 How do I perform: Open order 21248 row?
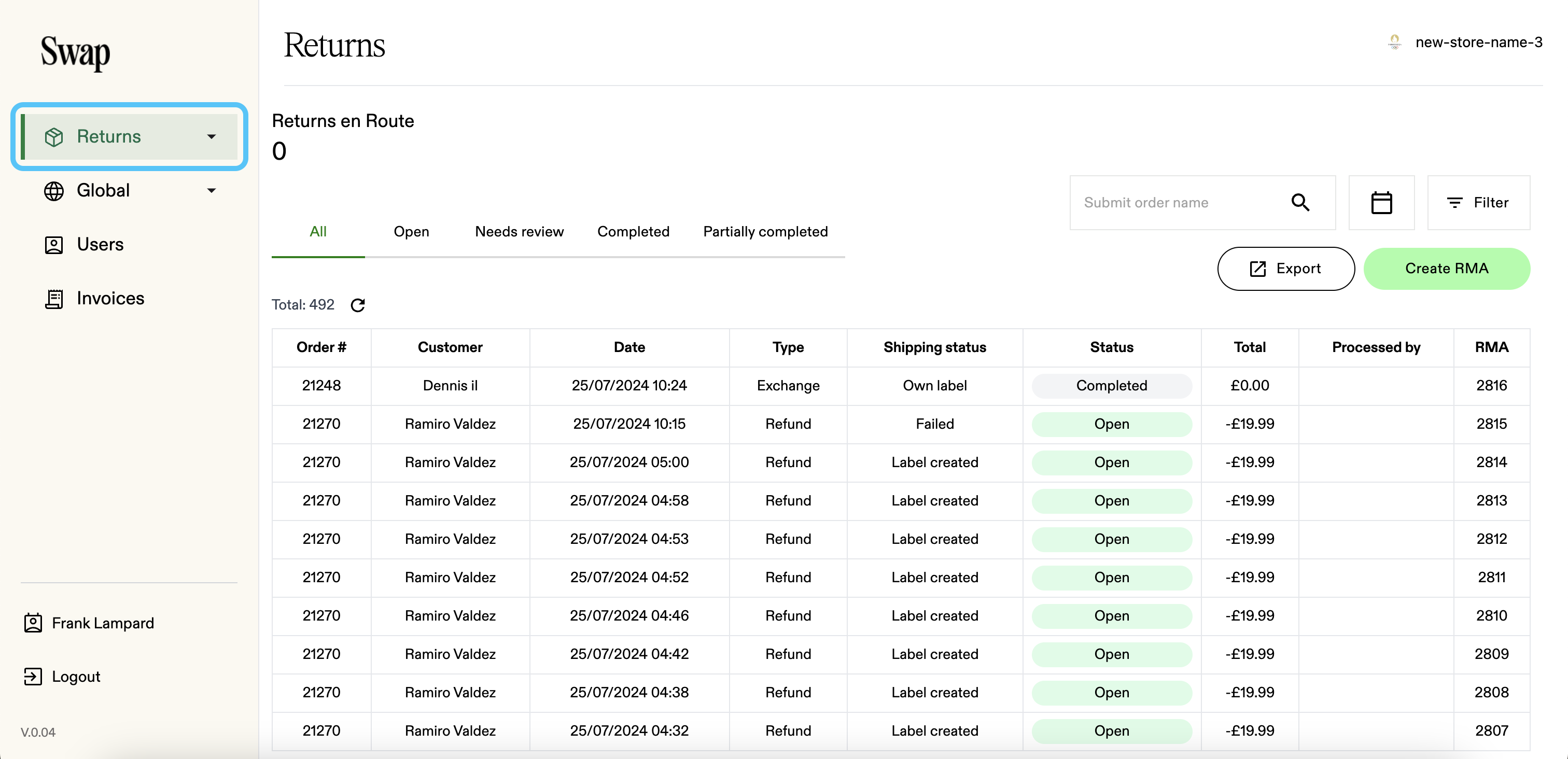(901, 386)
